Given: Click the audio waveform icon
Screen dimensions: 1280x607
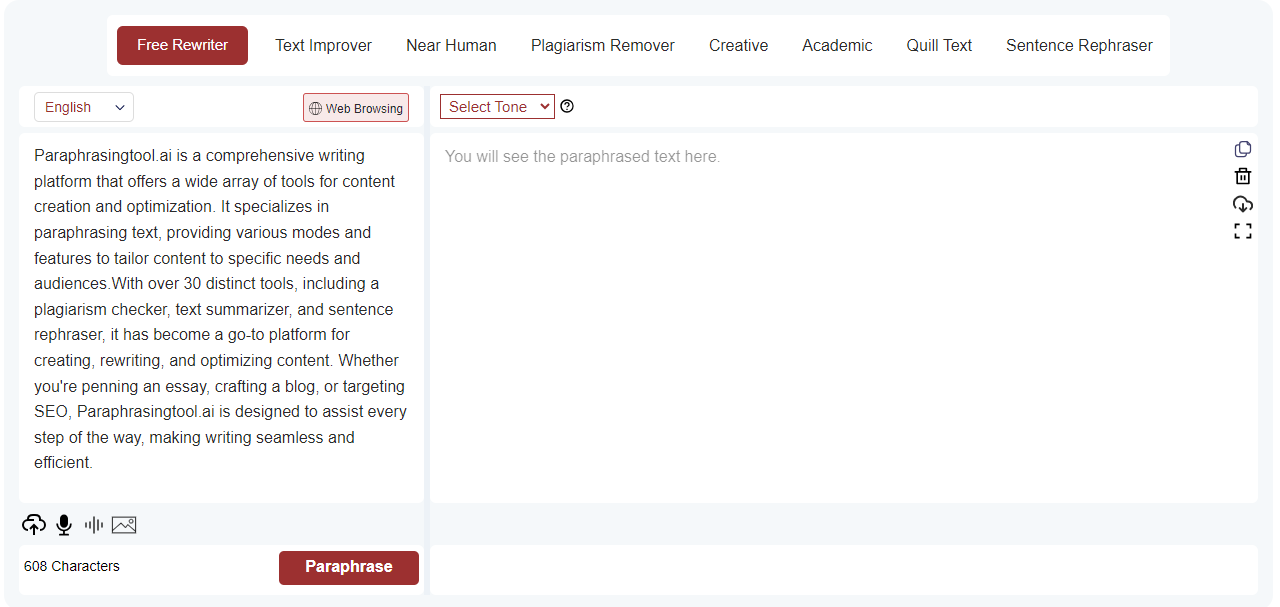Looking at the screenshot, I should [94, 525].
